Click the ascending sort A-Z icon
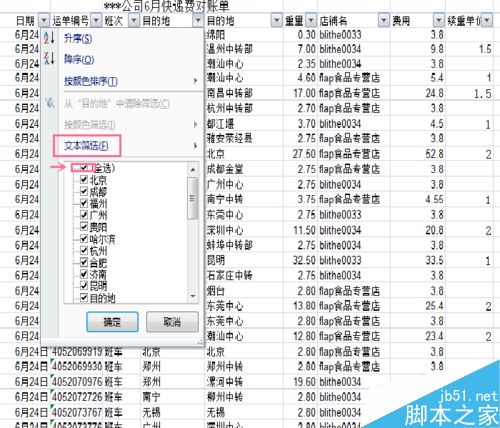The width and height of the screenshot is (500, 428). (49, 38)
